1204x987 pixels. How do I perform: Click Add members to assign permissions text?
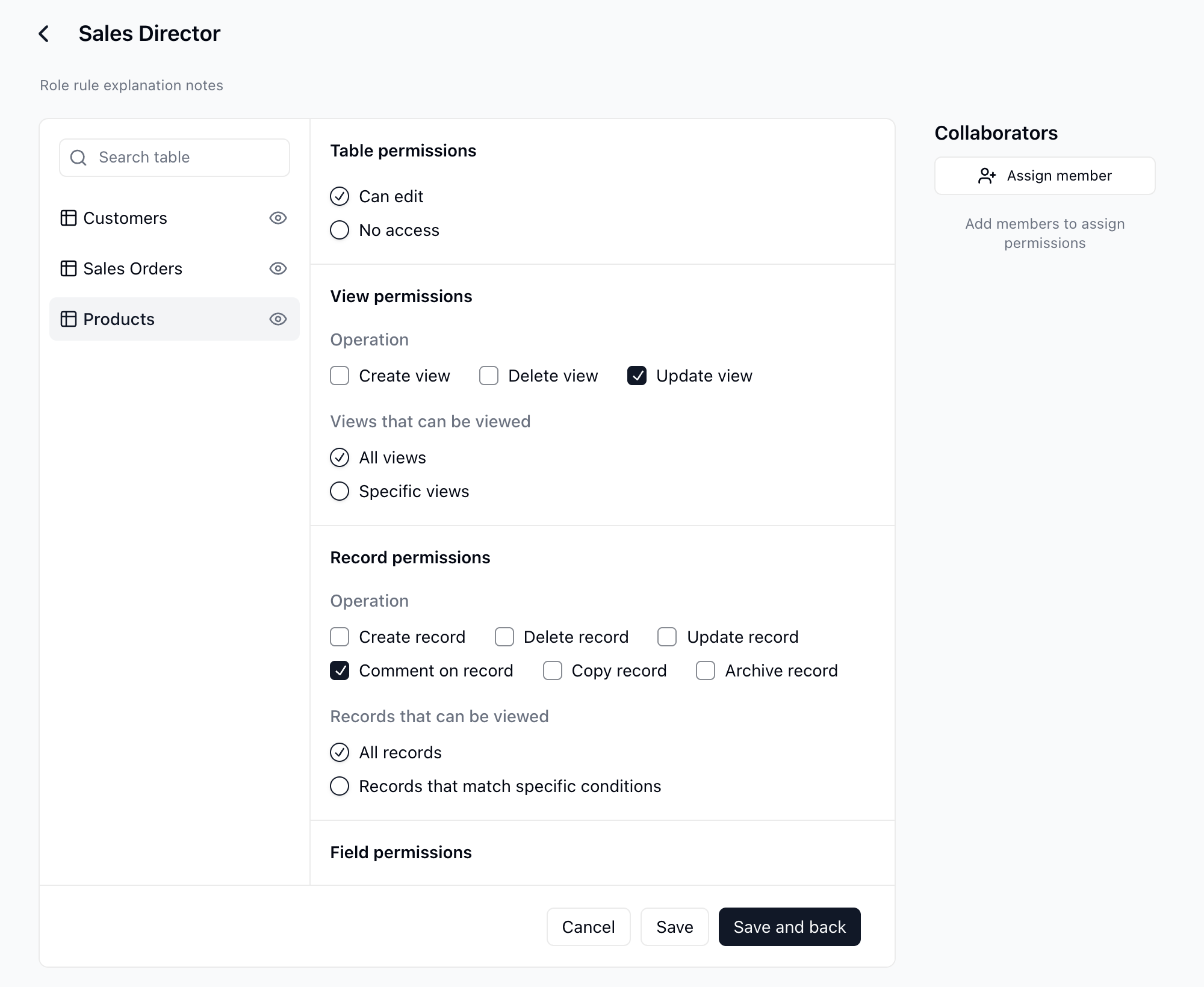pyautogui.click(x=1045, y=234)
